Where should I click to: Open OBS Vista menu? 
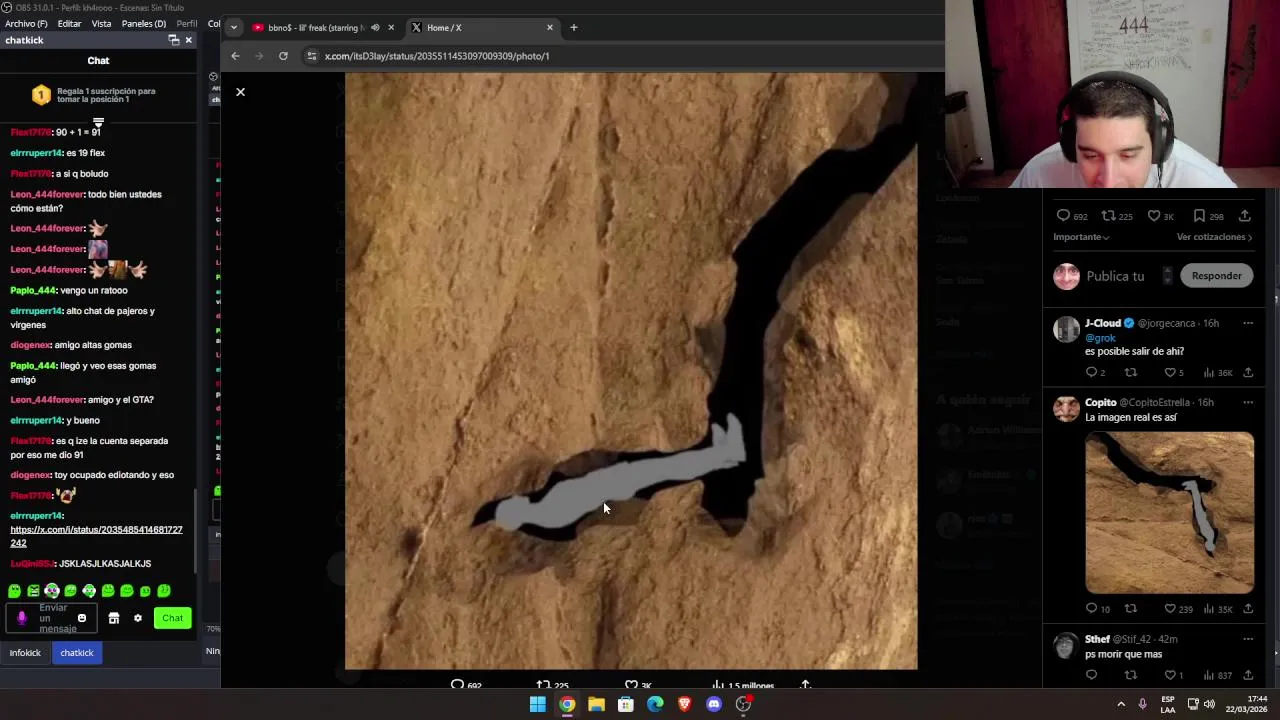coord(101,23)
